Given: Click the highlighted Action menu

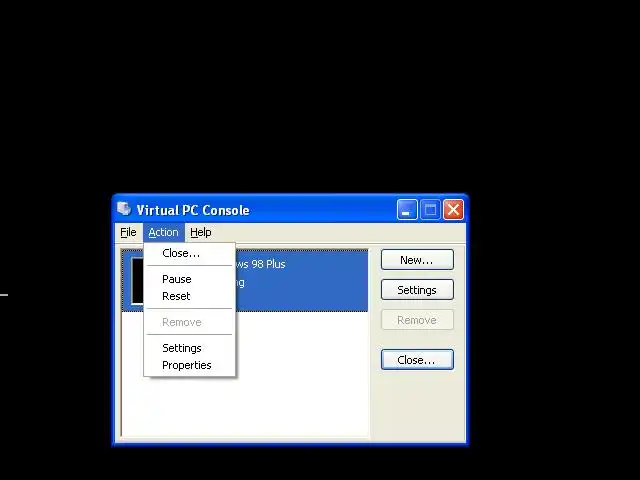Looking at the screenshot, I should pyautogui.click(x=163, y=232).
